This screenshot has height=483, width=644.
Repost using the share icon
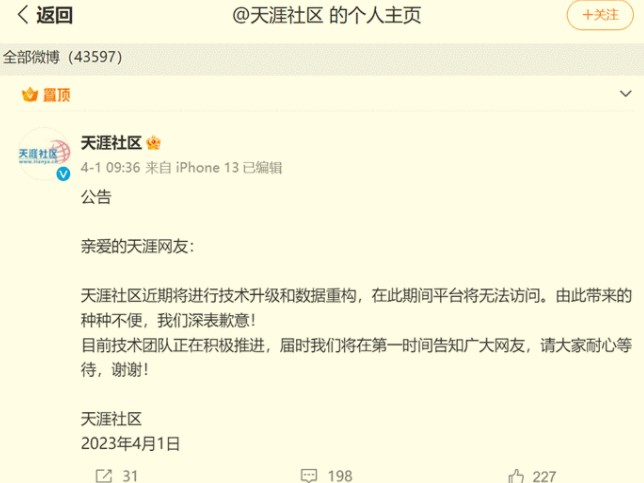(x=104, y=476)
